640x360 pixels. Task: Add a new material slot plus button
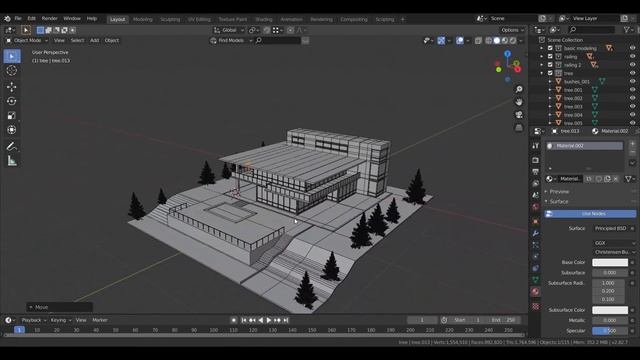pyautogui.click(x=632, y=144)
